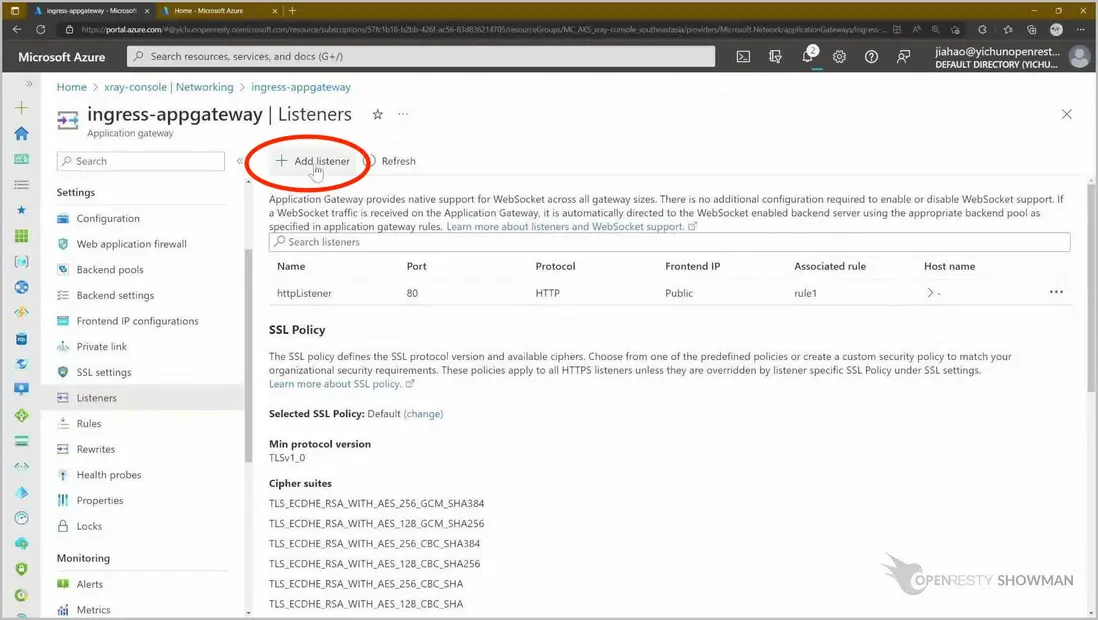Click the Search listeners field

(669, 242)
